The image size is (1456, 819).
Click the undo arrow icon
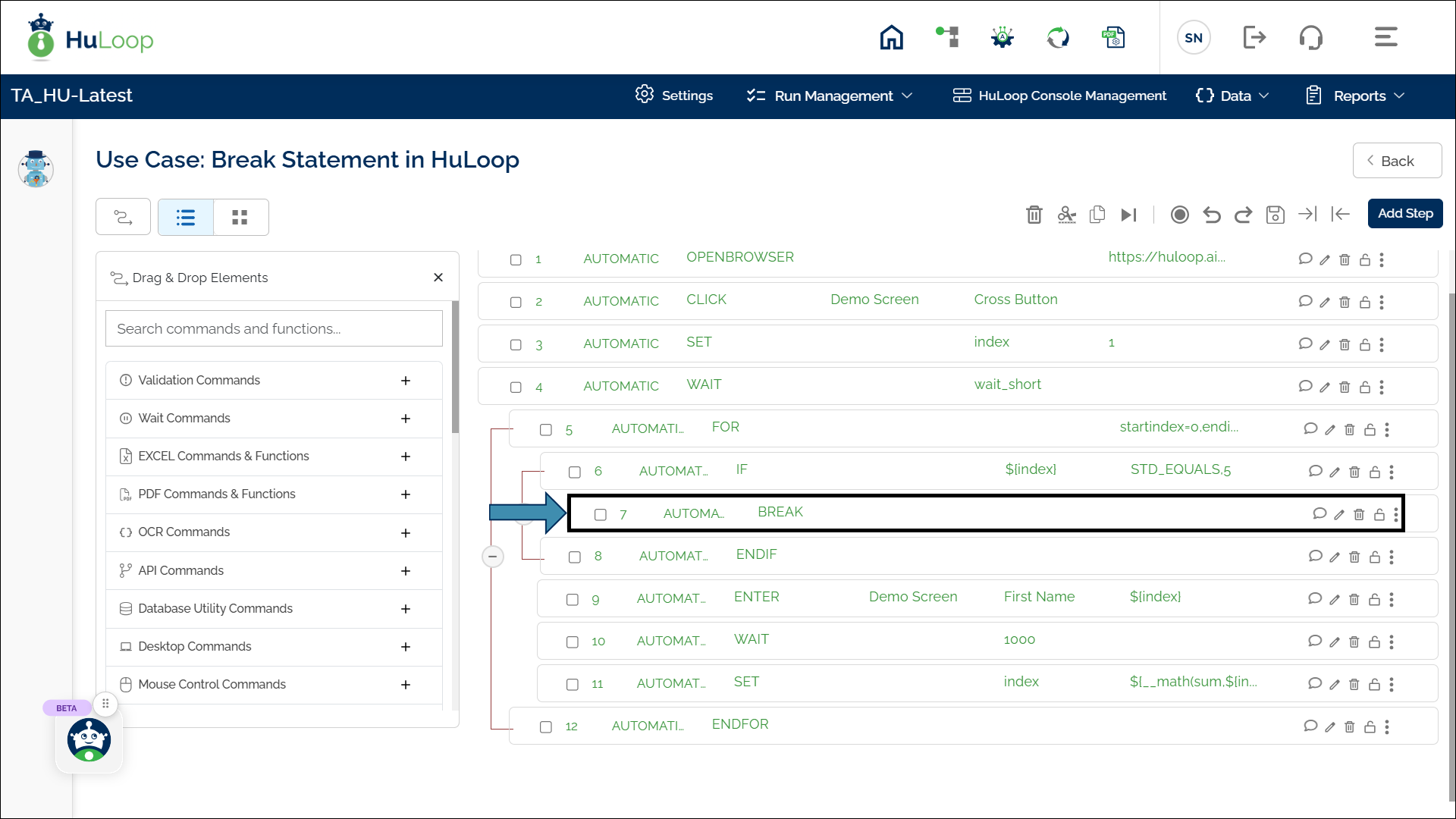click(x=1211, y=215)
